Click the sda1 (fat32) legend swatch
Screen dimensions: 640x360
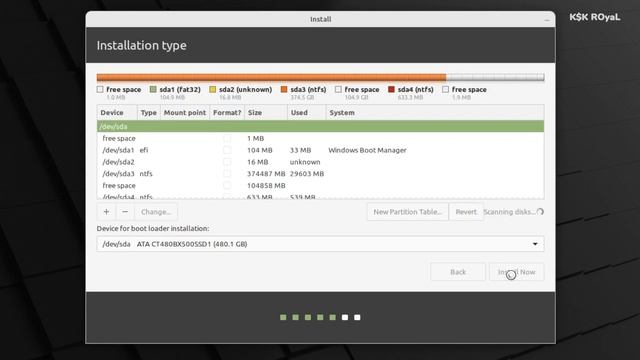click(153, 89)
